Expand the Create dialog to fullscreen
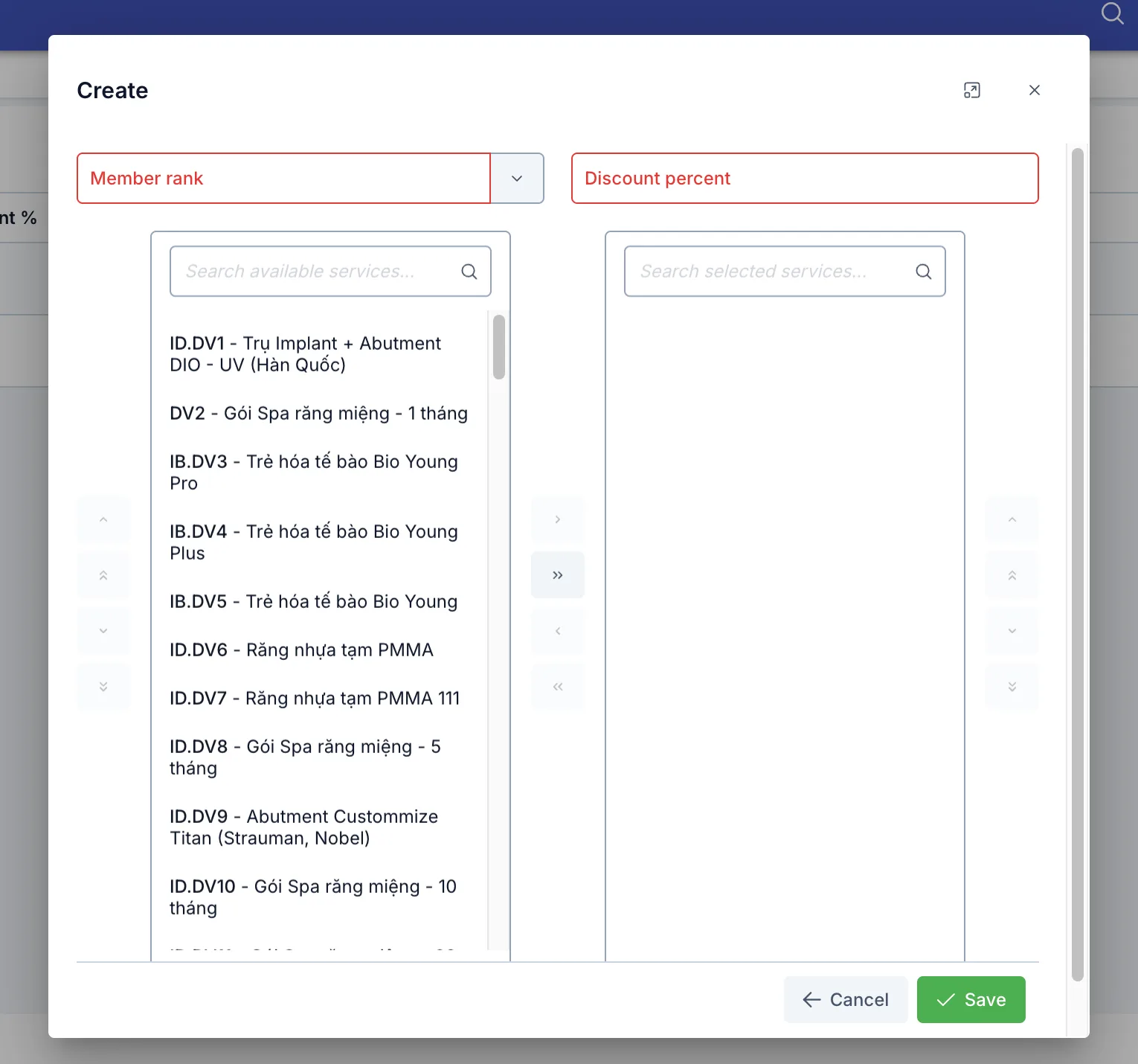Viewport: 1138px width, 1064px height. [x=971, y=90]
